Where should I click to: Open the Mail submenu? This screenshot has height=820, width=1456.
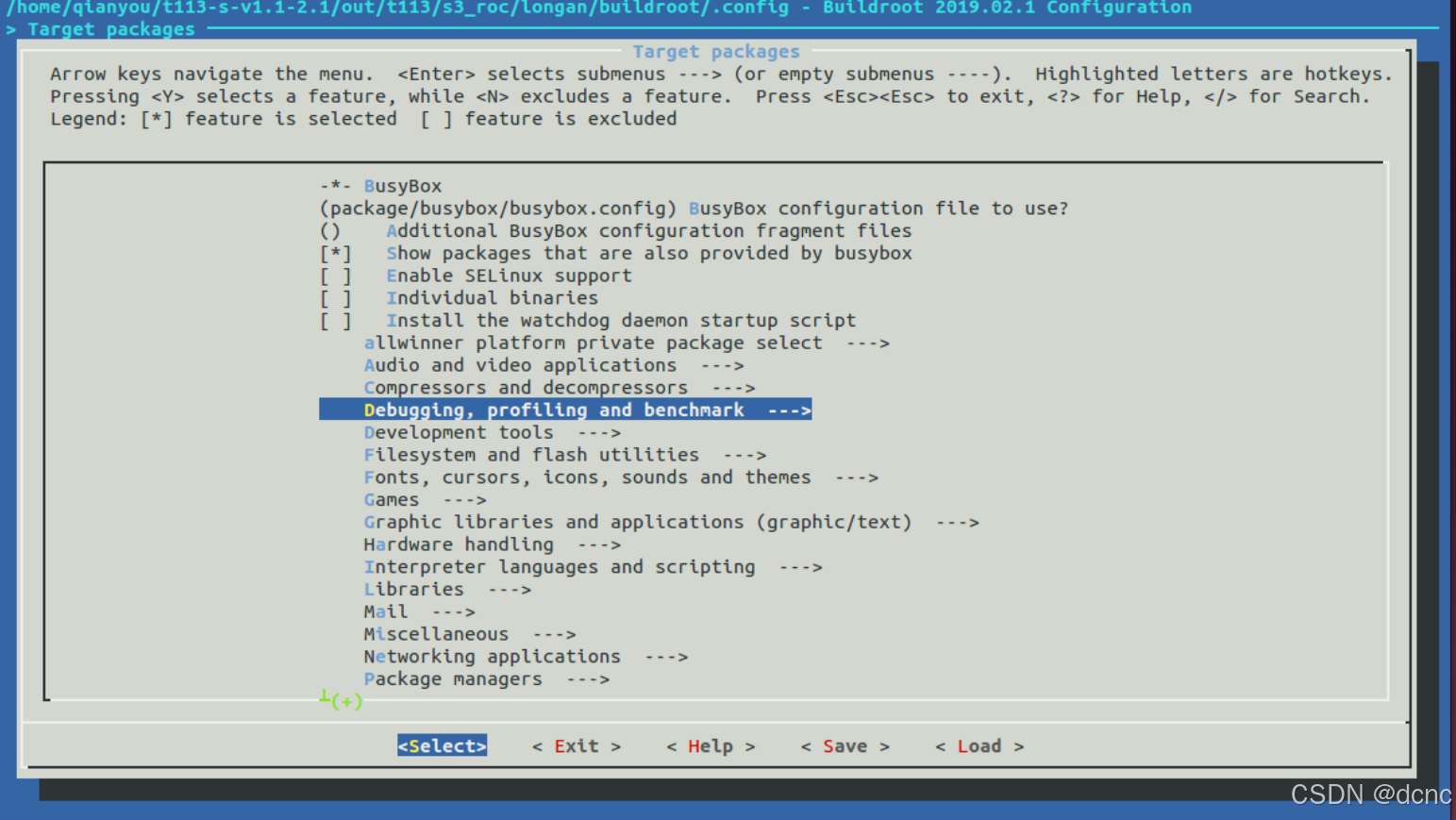[x=419, y=611]
